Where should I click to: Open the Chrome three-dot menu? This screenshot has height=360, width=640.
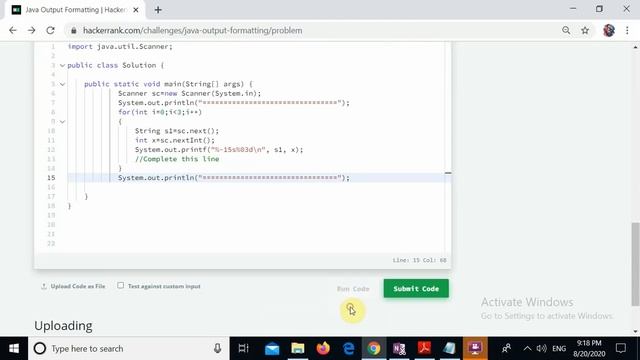627,31
